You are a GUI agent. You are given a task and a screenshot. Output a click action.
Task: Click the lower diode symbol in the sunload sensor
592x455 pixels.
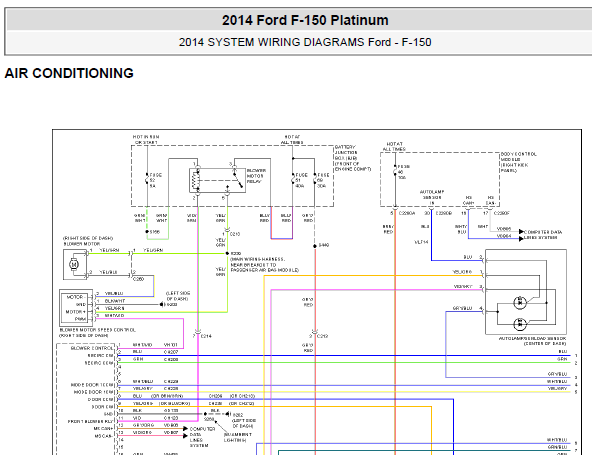click(x=520, y=324)
